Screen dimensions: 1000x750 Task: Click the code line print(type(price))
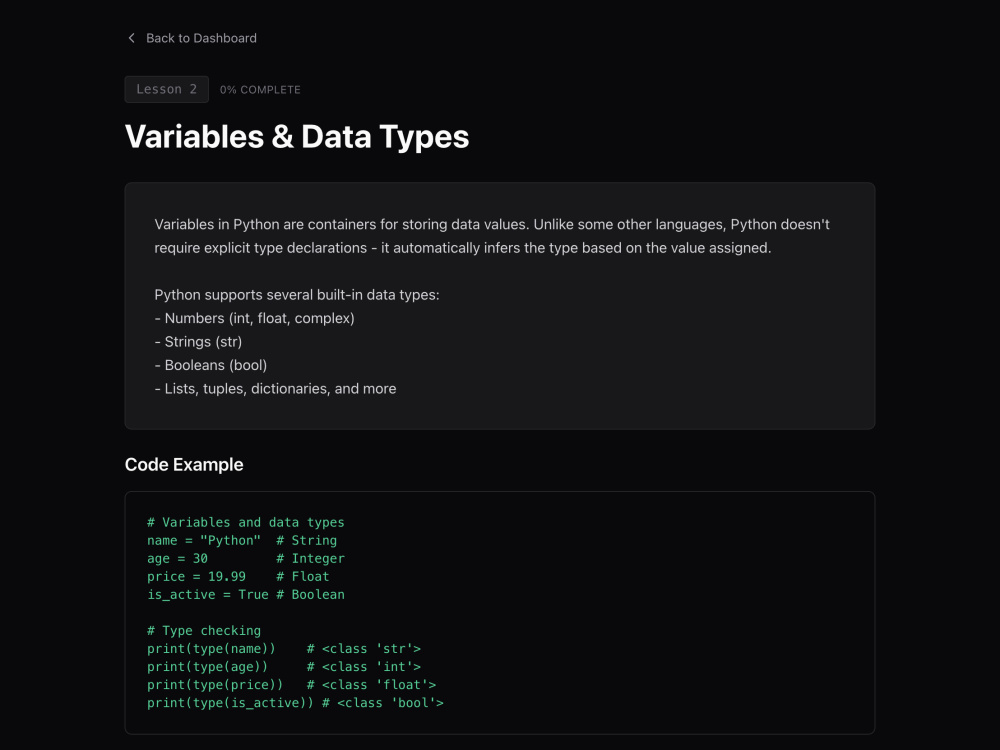coord(291,685)
